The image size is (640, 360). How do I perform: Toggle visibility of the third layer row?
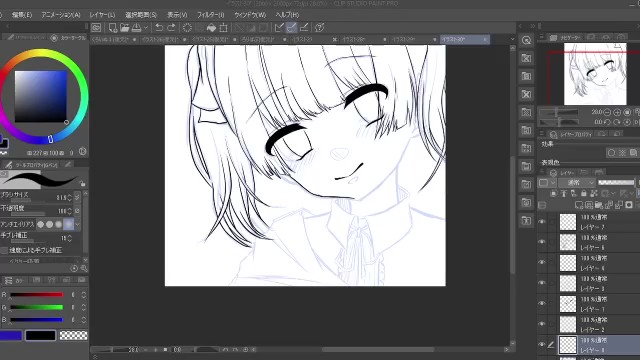[x=542, y=262]
